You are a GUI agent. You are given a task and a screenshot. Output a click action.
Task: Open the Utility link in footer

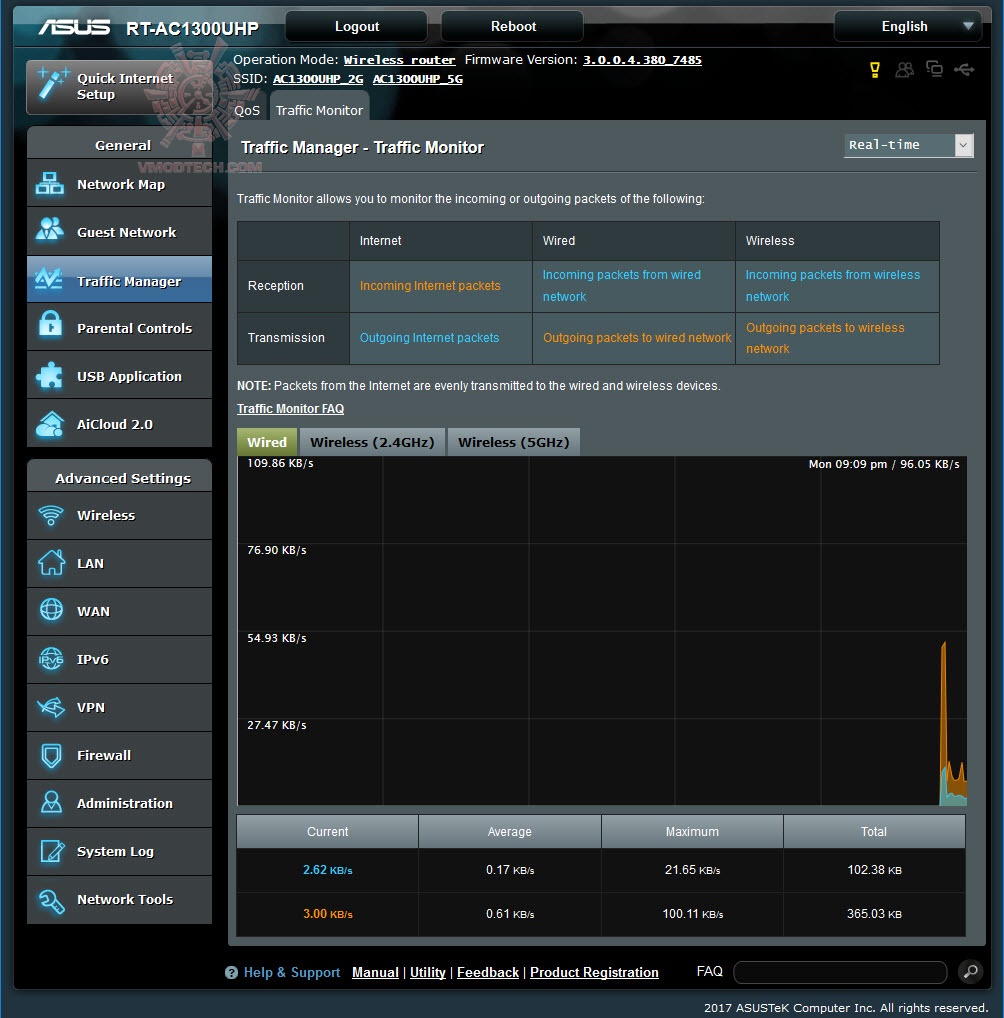click(427, 972)
